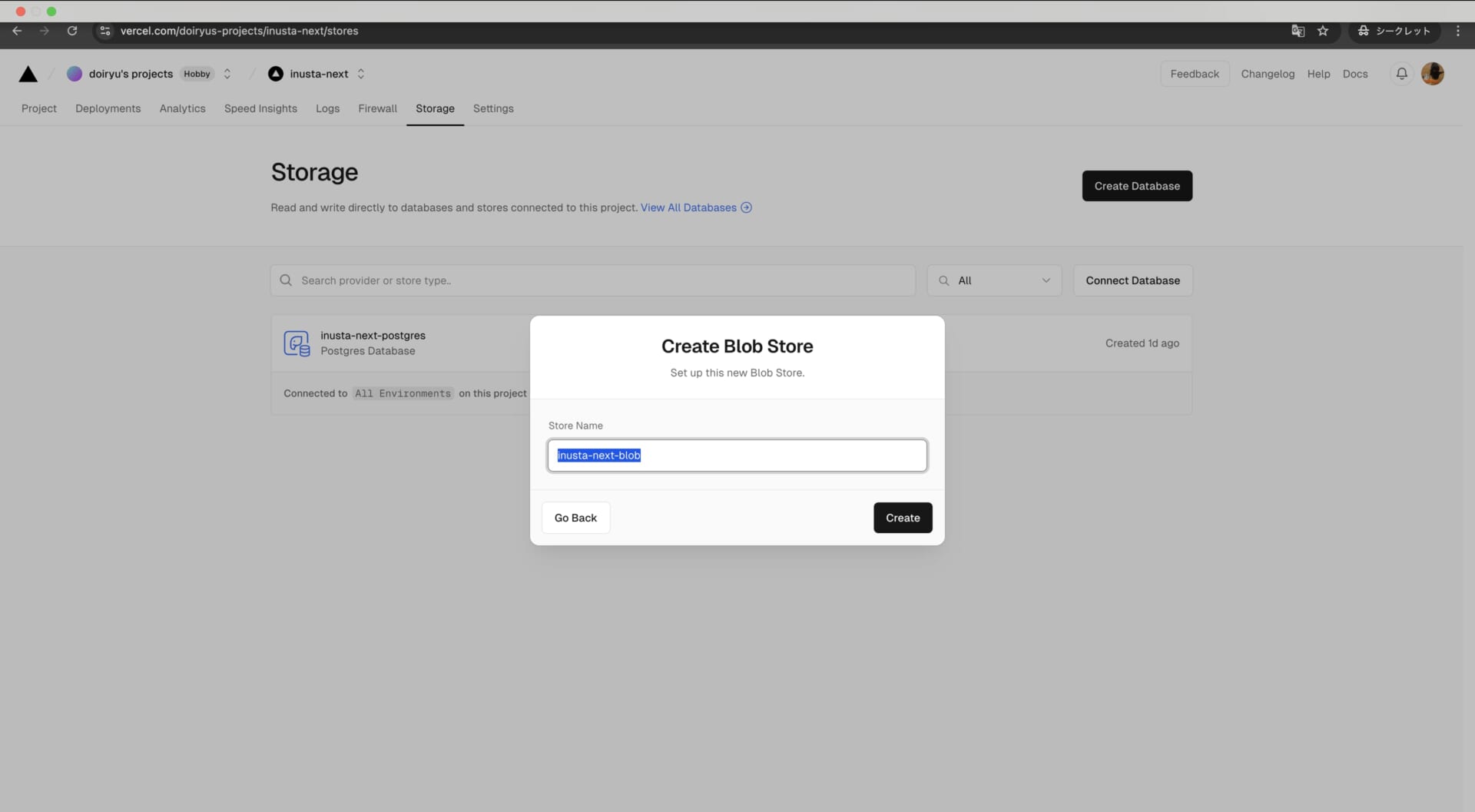Click the Vercel triangle logo
The height and width of the screenshot is (812, 1475).
(28, 74)
